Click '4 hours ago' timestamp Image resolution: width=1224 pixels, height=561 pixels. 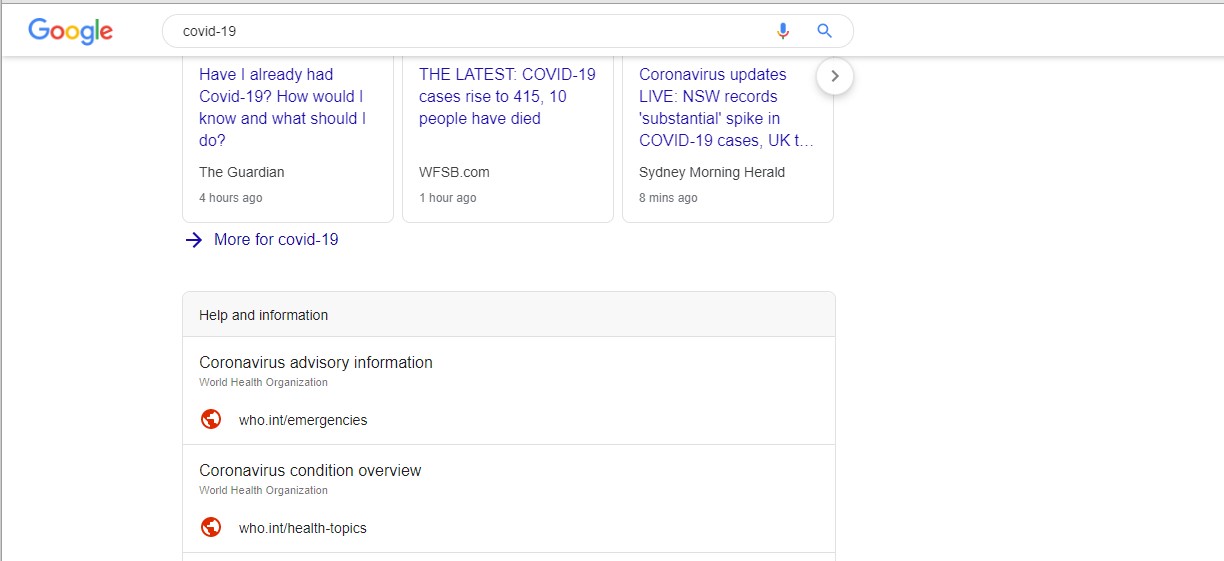231,198
